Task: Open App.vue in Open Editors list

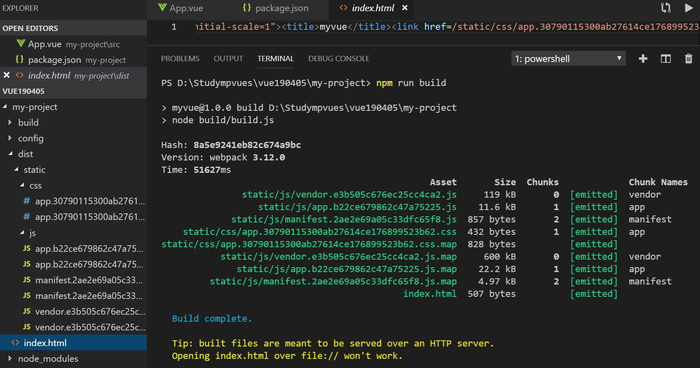Action: (x=73, y=44)
